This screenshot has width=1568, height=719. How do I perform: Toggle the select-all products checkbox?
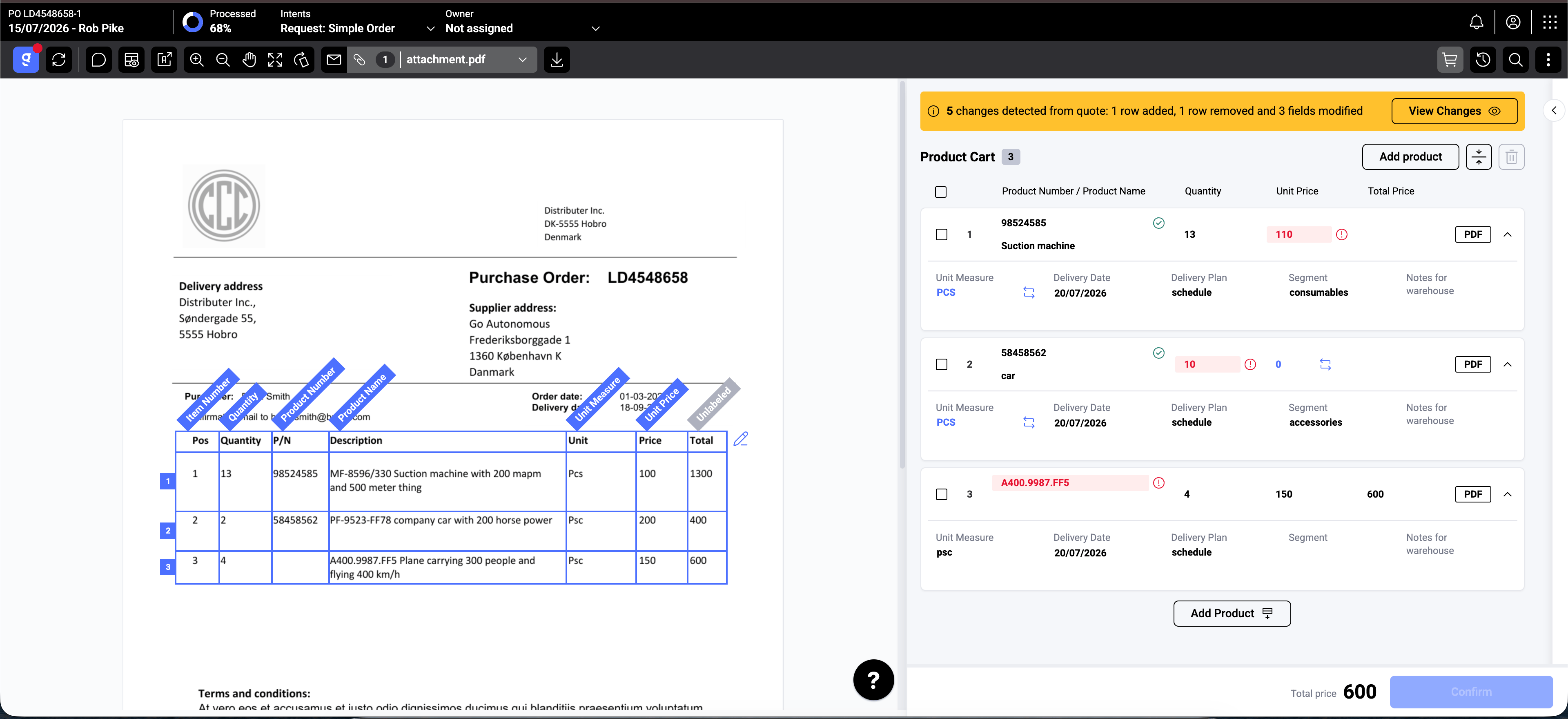point(940,192)
